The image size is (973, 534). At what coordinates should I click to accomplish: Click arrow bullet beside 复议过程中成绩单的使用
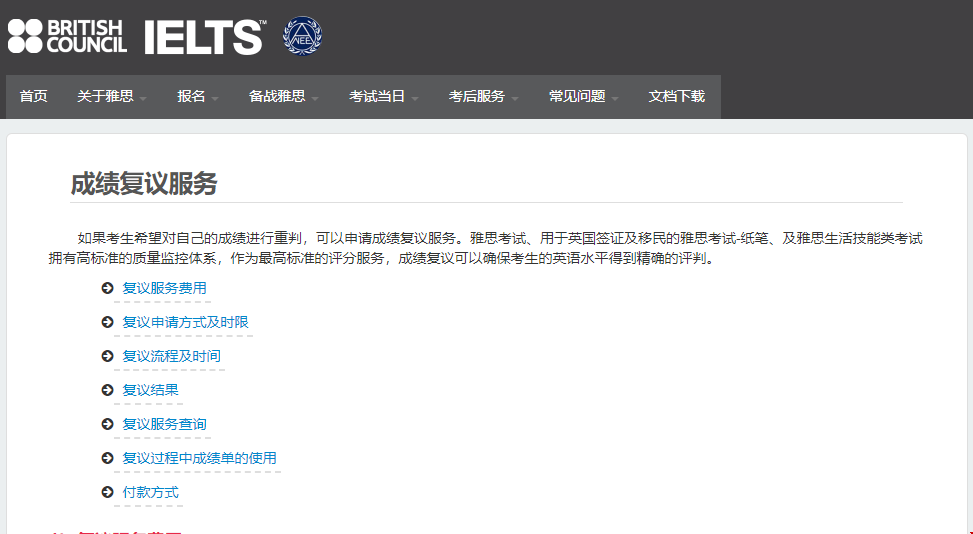click(107, 458)
